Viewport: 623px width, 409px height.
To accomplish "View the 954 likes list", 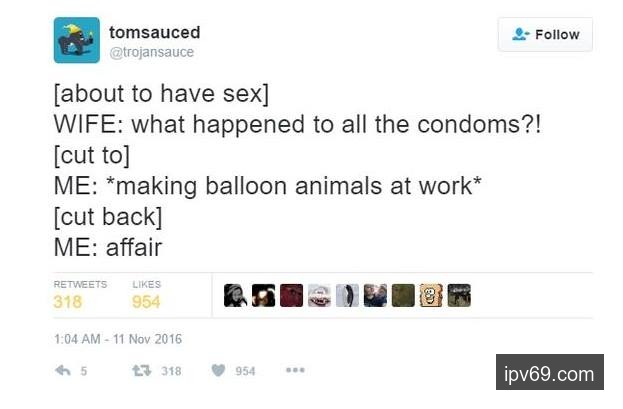I will click(x=146, y=301).
